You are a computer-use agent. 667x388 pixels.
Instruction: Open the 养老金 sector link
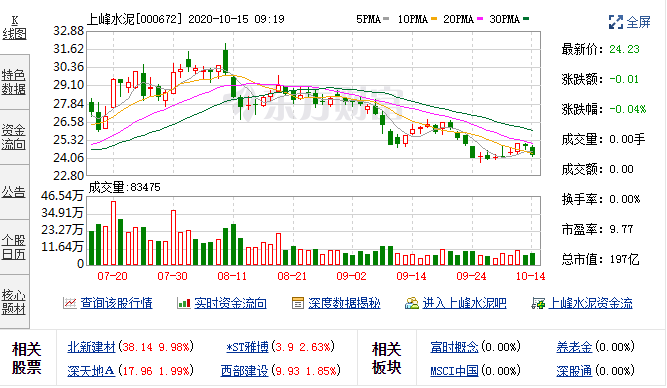pos(574,347)
